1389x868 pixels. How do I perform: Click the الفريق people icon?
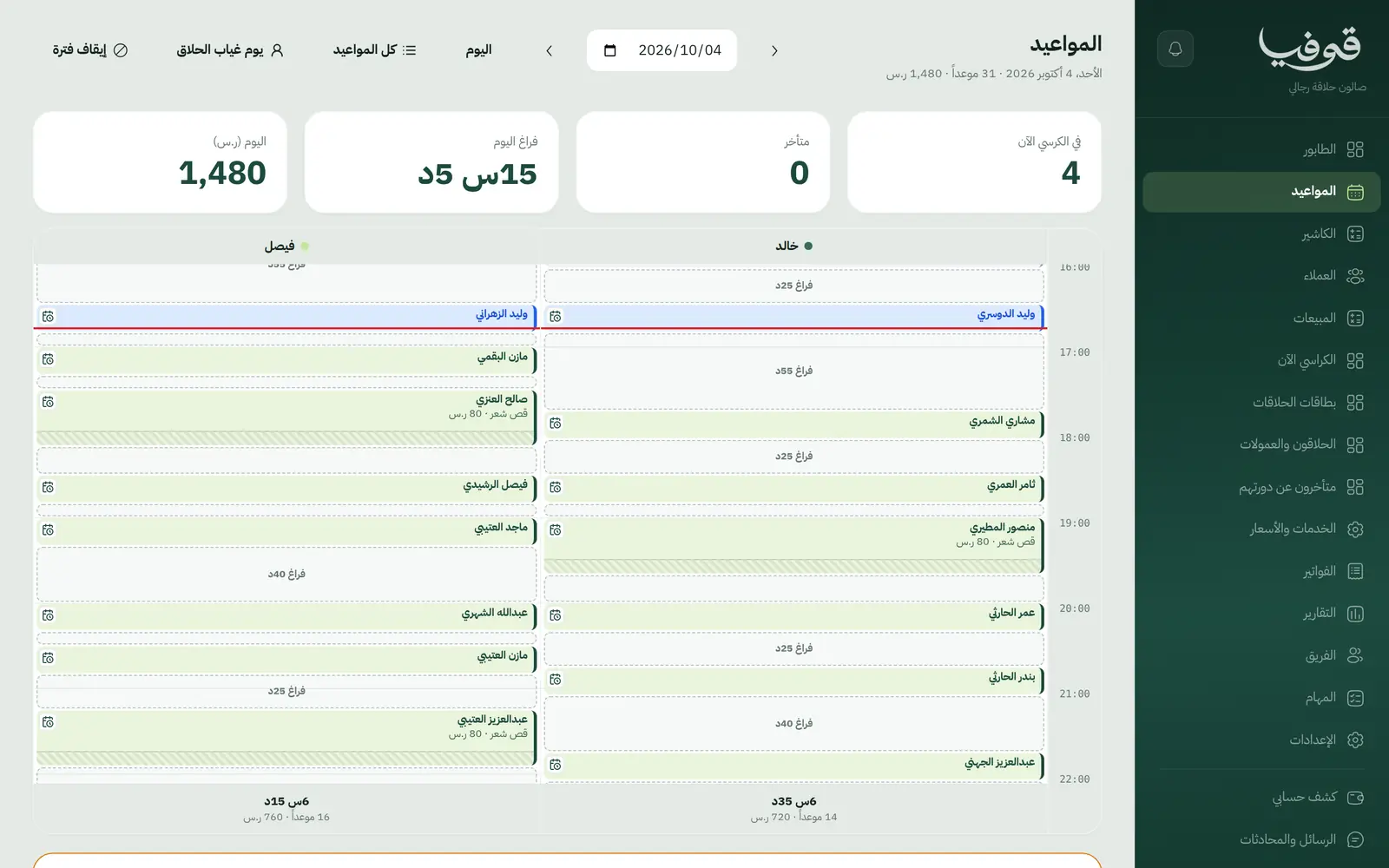1355,655
